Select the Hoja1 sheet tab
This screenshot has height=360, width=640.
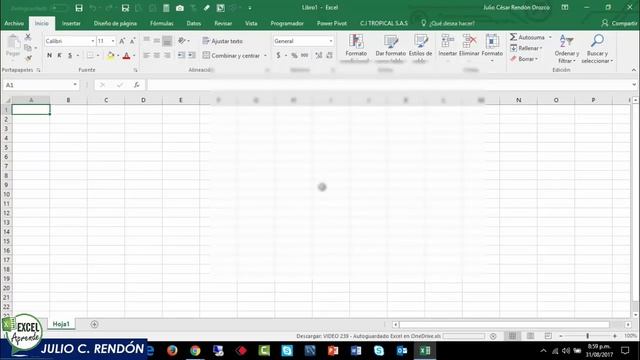pos(61,324)
